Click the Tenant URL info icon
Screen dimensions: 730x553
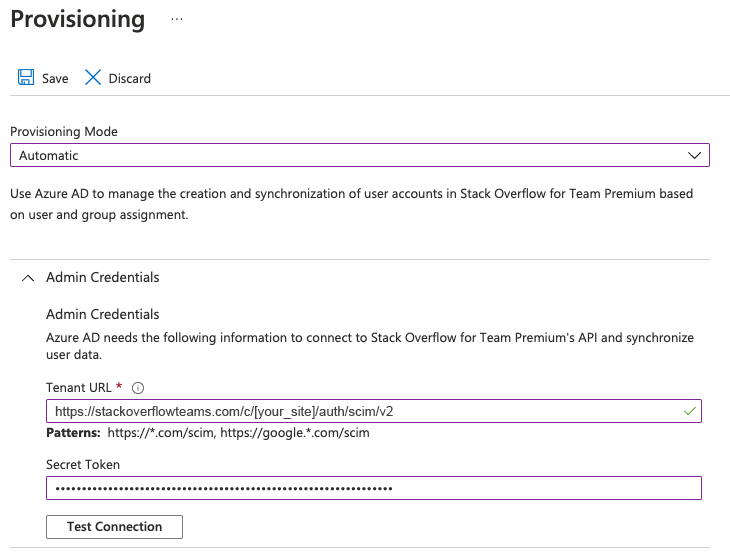pyautogui.click(x=138, y=388)
